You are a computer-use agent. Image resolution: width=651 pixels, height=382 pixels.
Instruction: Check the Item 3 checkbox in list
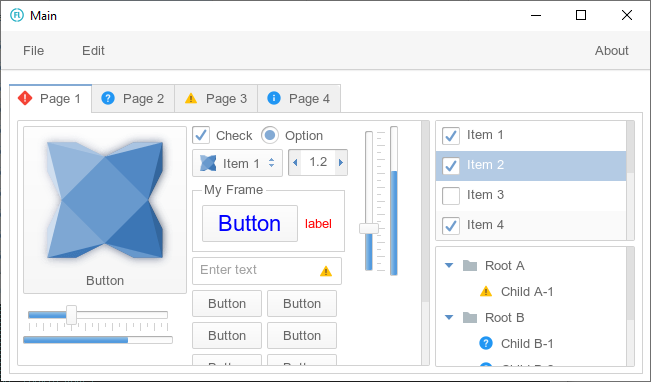click(x=451, y=196)
